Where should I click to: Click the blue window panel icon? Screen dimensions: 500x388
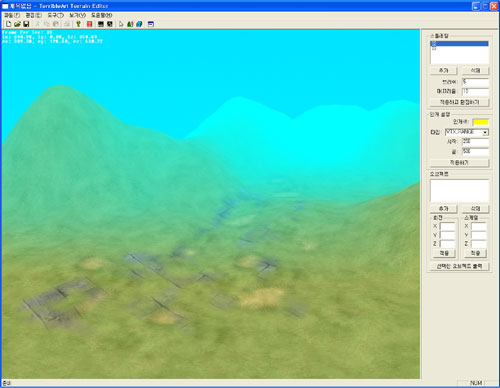[151, 24]
